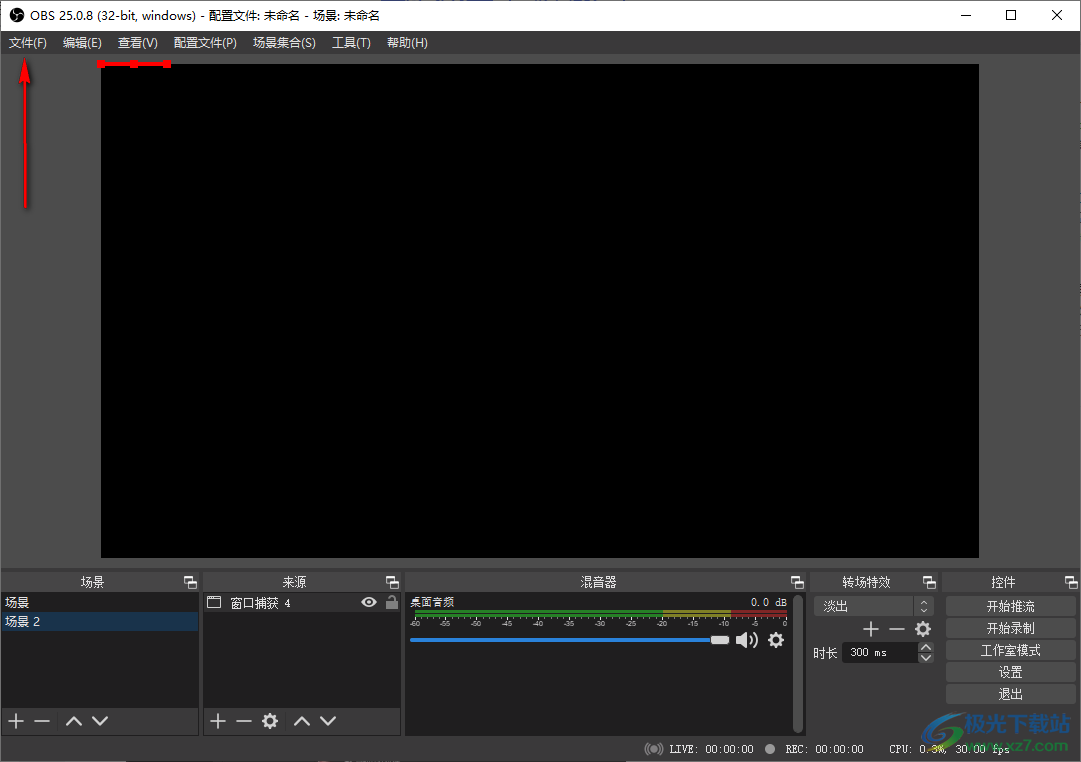This screenshot has height=762, width=1081.
Task: Click the 300 ms duration field
Action: click(x=880, y=652)
